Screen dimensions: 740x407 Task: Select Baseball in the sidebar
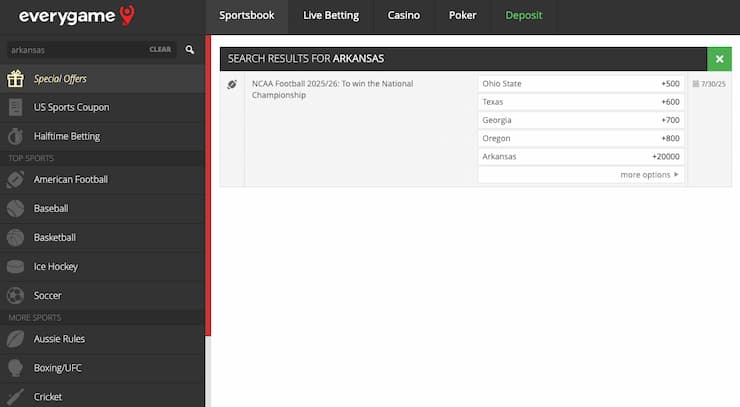[x=102, y=209]
